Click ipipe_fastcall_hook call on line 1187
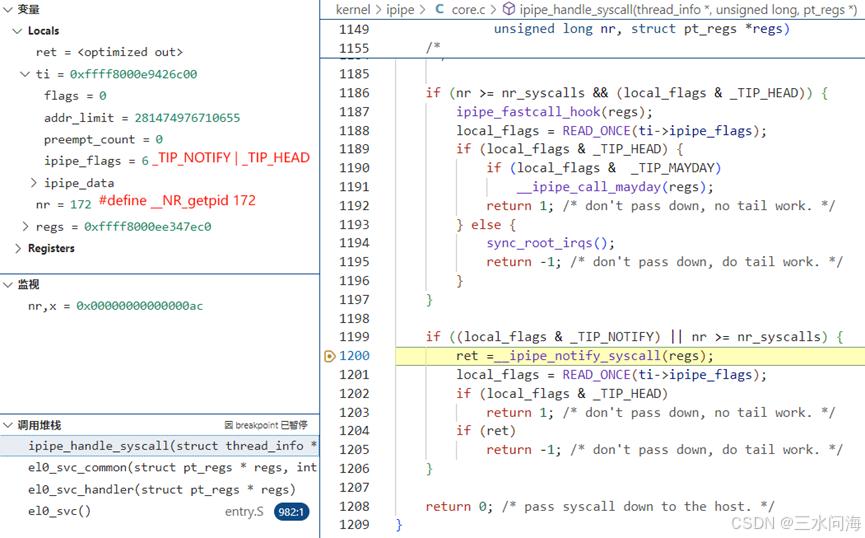The height and width of the screenshot is (538, 865). point(528,112)
